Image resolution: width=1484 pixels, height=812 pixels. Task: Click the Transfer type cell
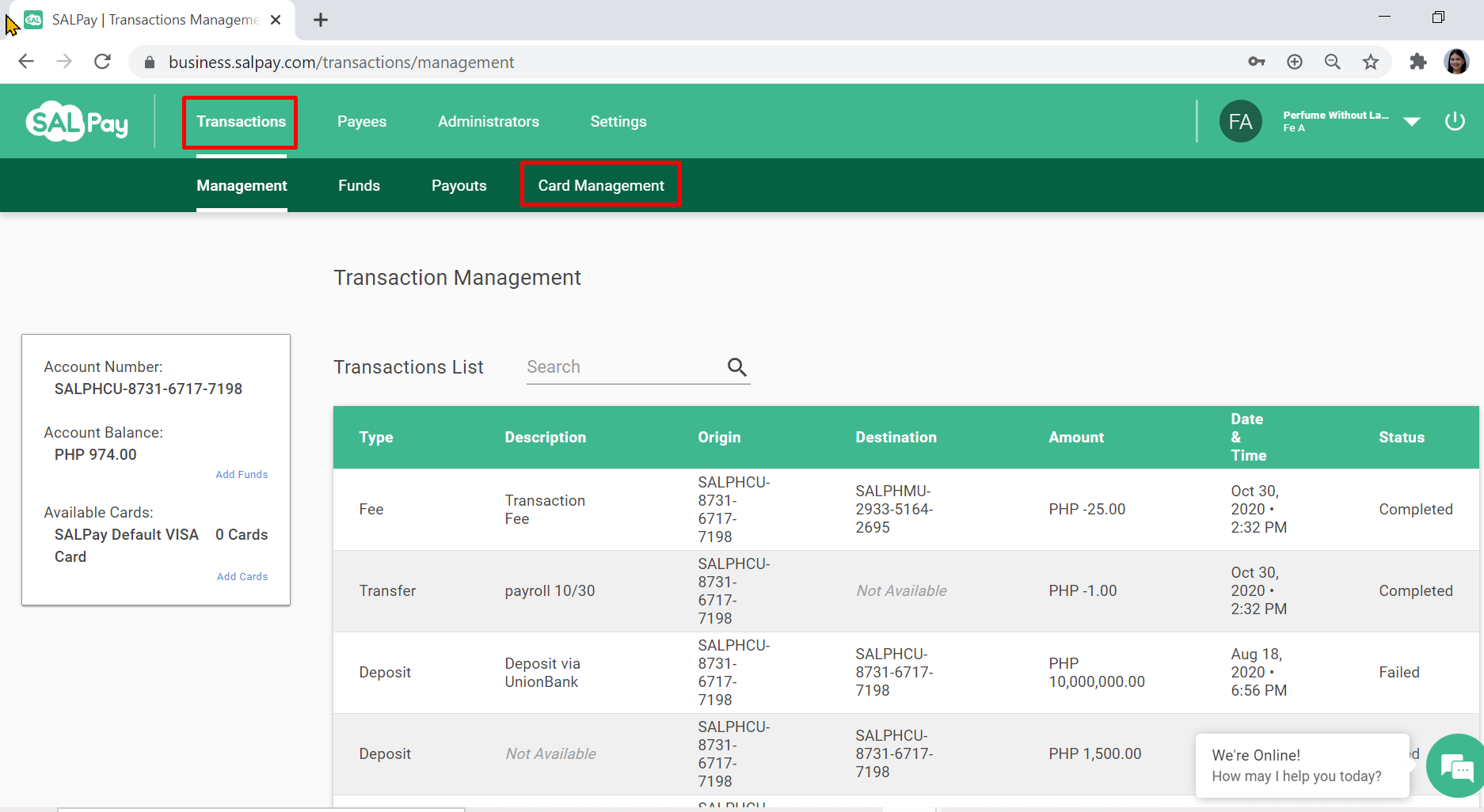click(387, 591)
